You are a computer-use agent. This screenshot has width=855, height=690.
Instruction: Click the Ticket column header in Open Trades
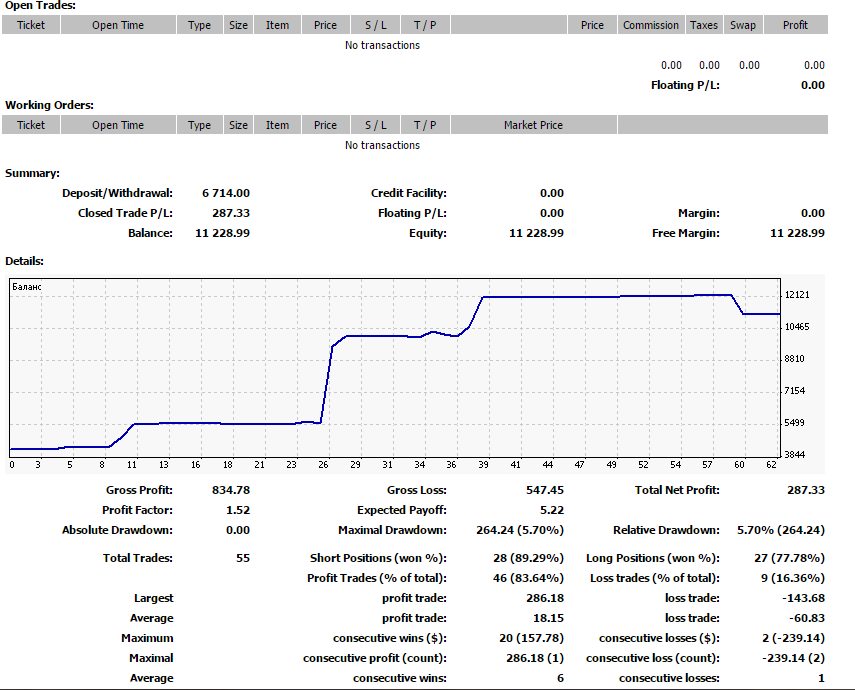coord(31,25)
